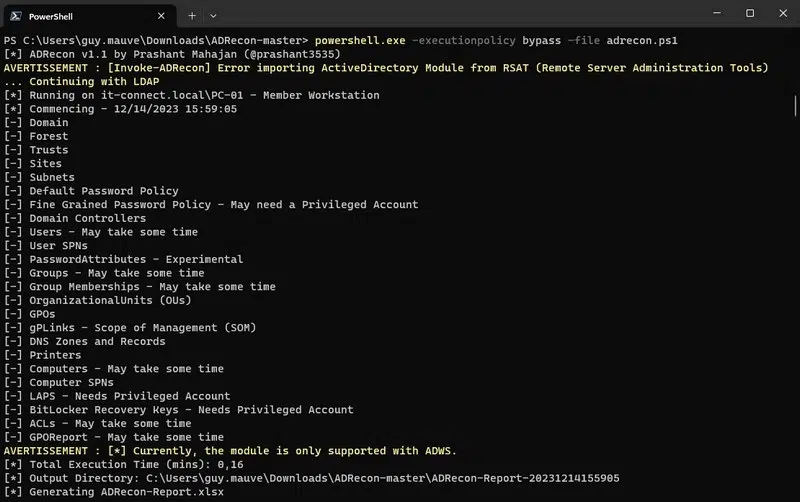
Task: Click the Output Directory path line
Action: click(312, 478)
